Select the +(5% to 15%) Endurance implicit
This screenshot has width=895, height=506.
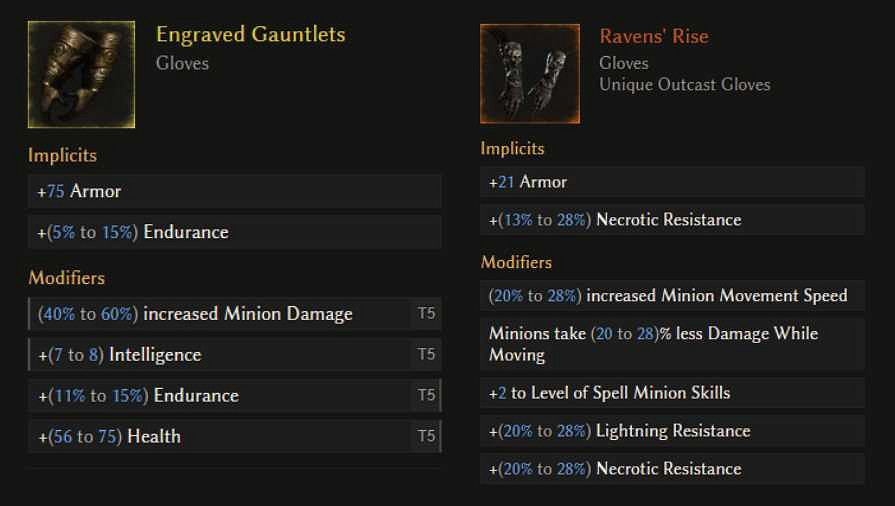pyautogui.click(x=234, y=232)
